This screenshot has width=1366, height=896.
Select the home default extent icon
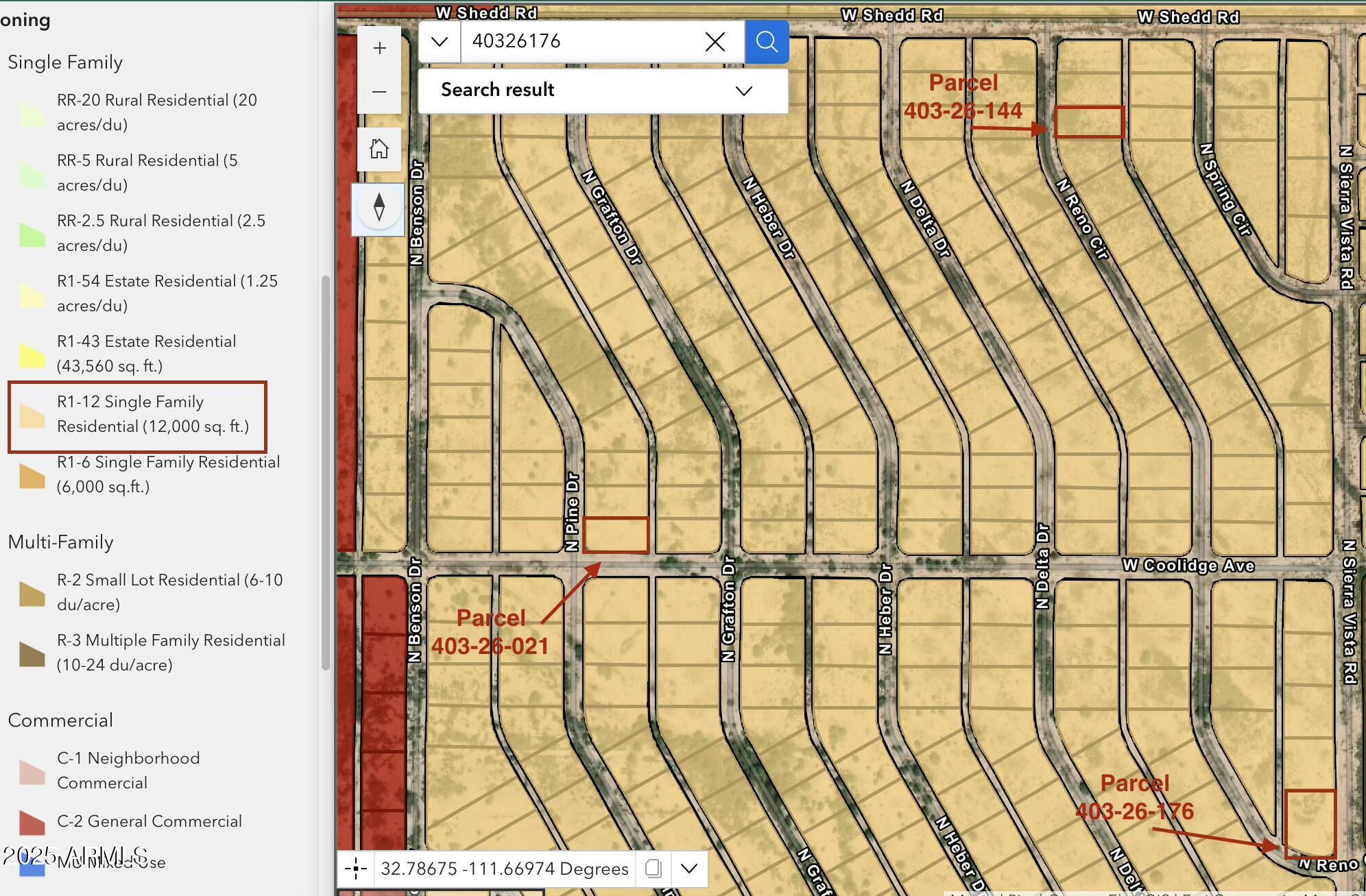coord(378,149)
